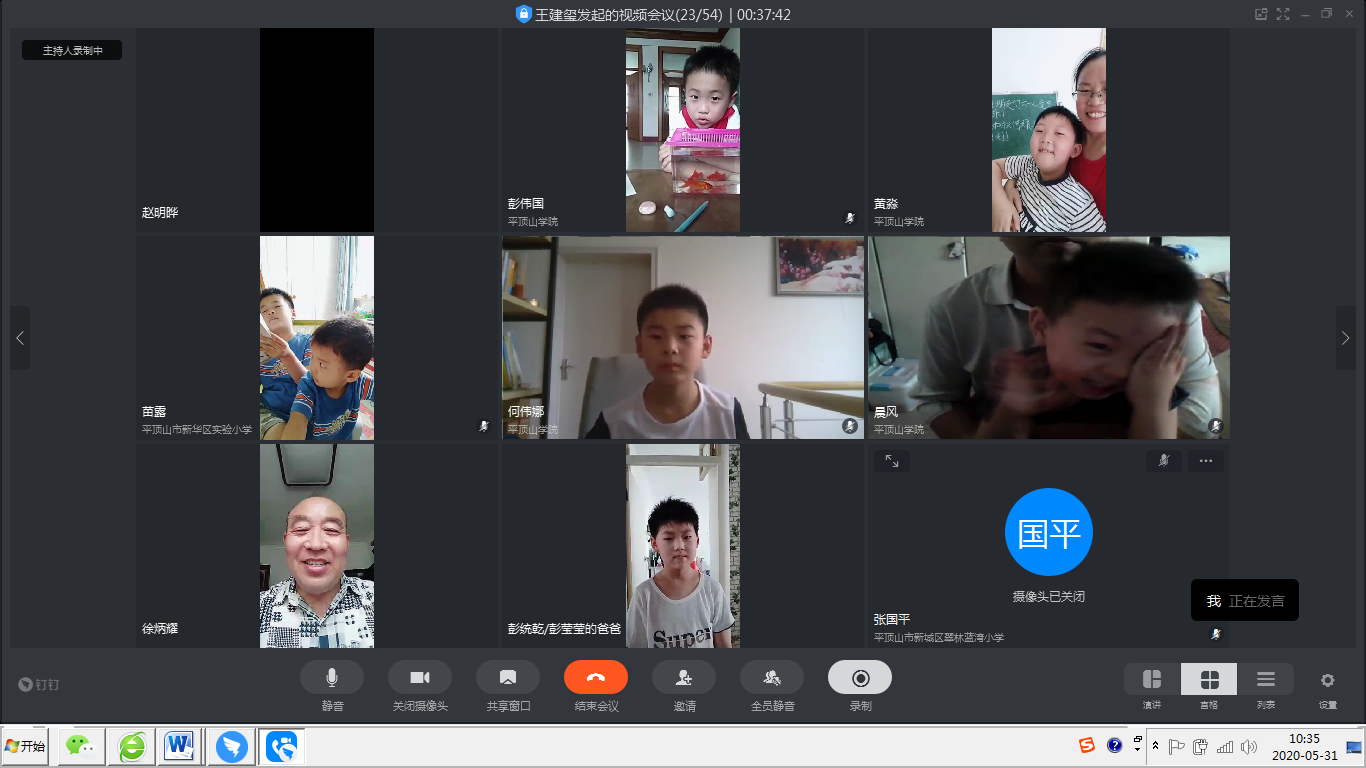Open Word from the taskbar

pyautogui.click(x=180, y=746)
